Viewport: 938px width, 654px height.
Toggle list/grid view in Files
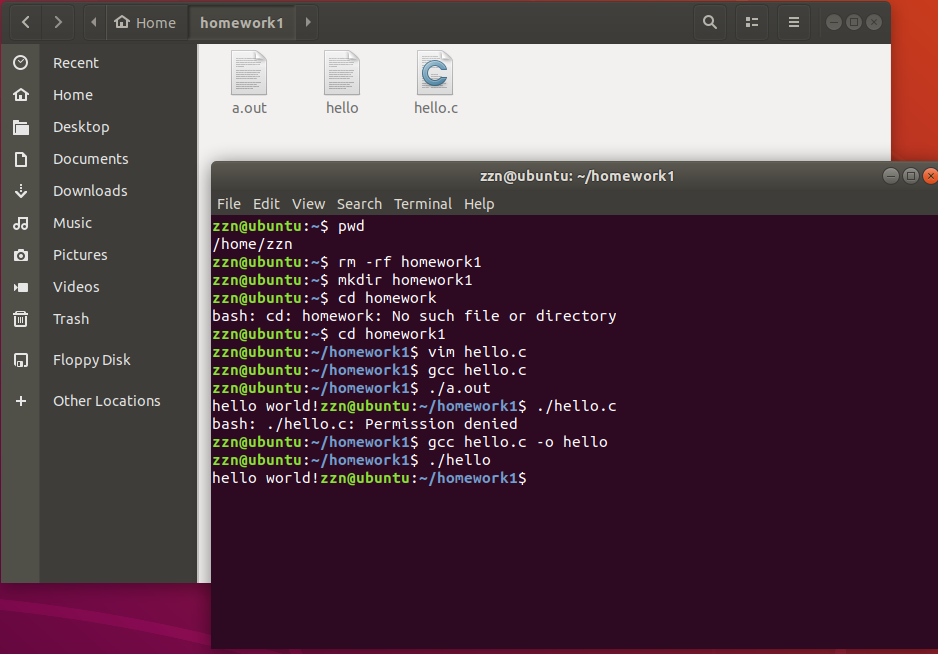point(752,22)
